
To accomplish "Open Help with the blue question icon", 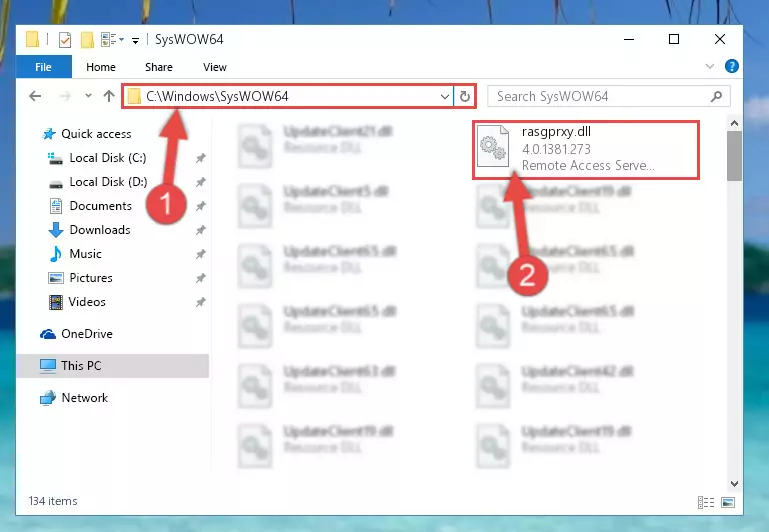I will [x=731, y=66].
